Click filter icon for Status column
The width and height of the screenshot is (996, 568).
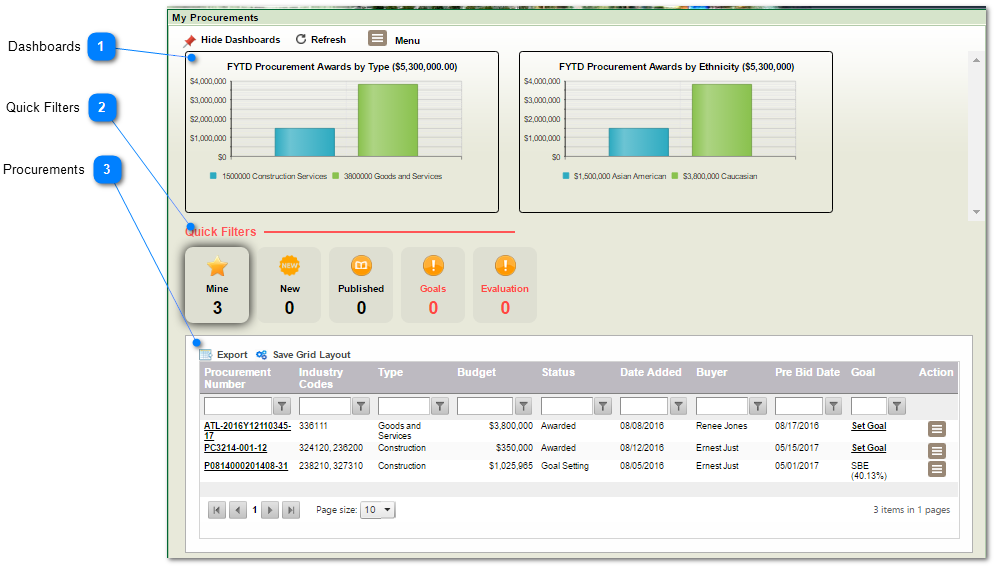coord(603,406)
